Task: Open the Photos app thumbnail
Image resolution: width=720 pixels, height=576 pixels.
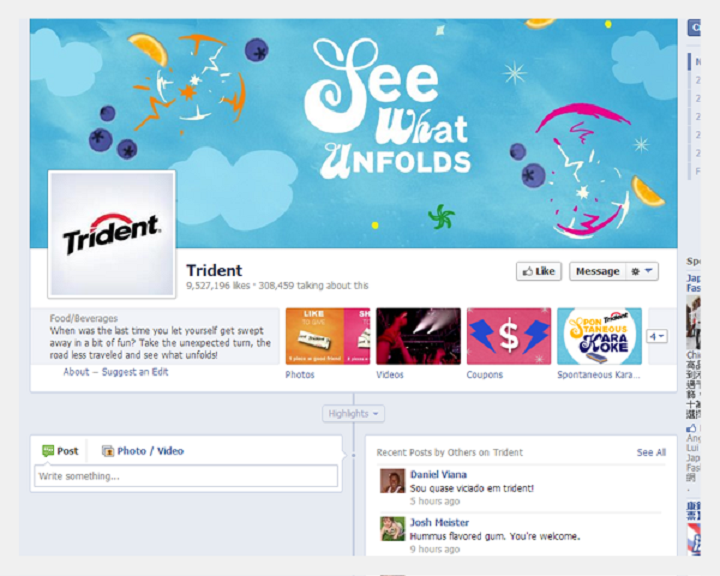Action: click(328, 336)
